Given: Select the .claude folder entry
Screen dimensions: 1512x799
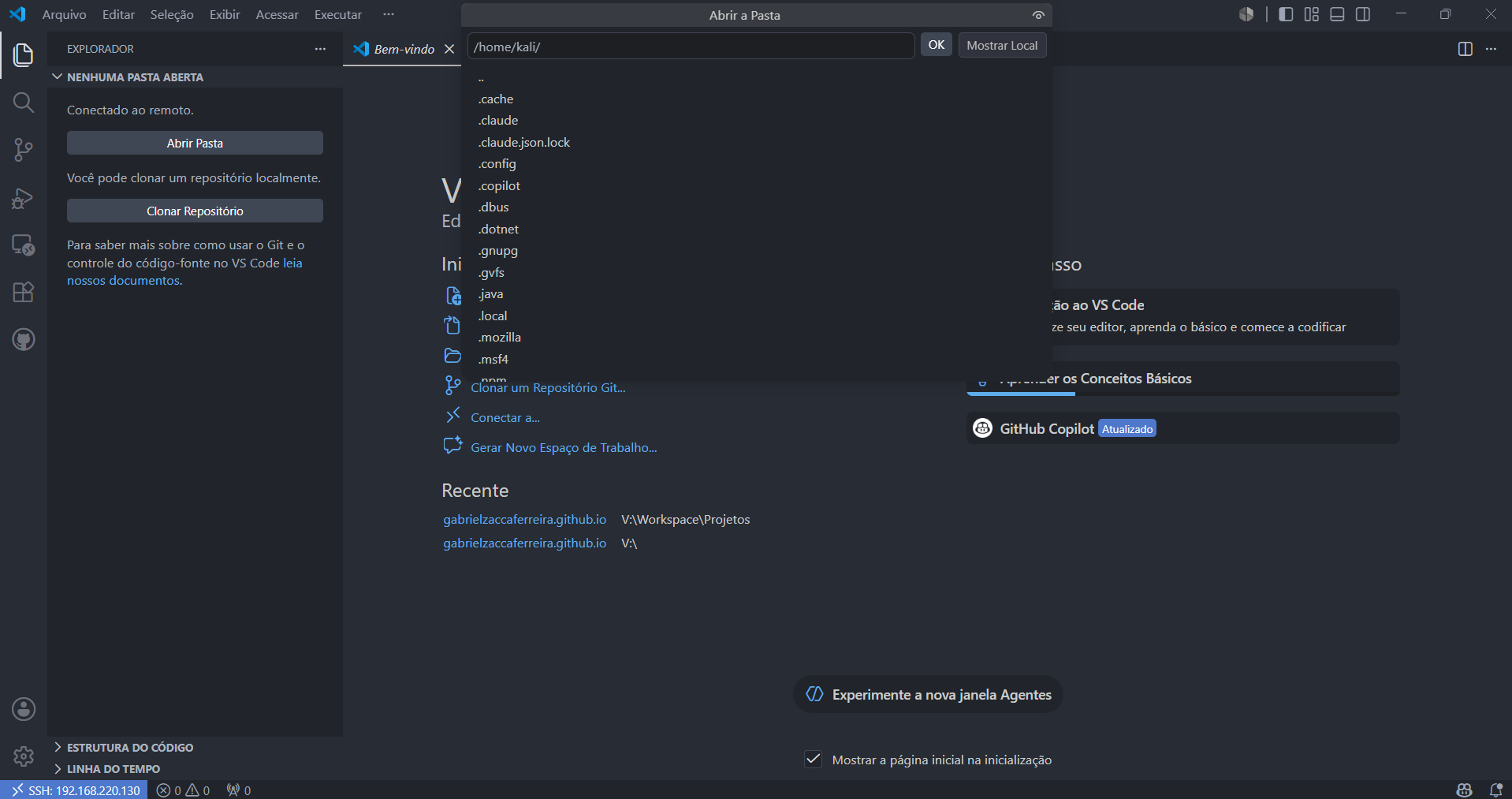Looking at the screenshot, I should point(757,120).
